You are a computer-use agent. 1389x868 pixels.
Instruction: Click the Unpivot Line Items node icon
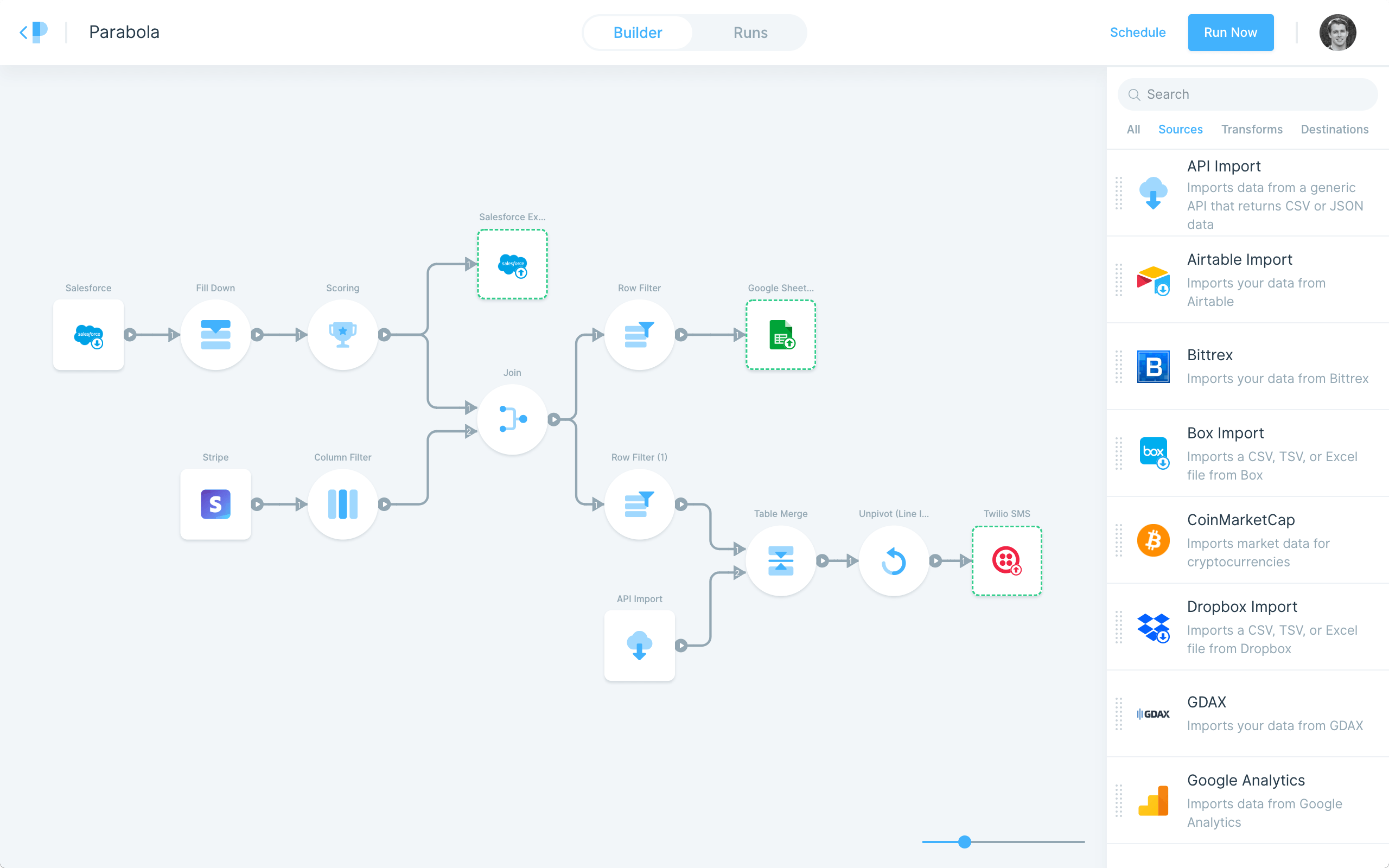point(893,560)
